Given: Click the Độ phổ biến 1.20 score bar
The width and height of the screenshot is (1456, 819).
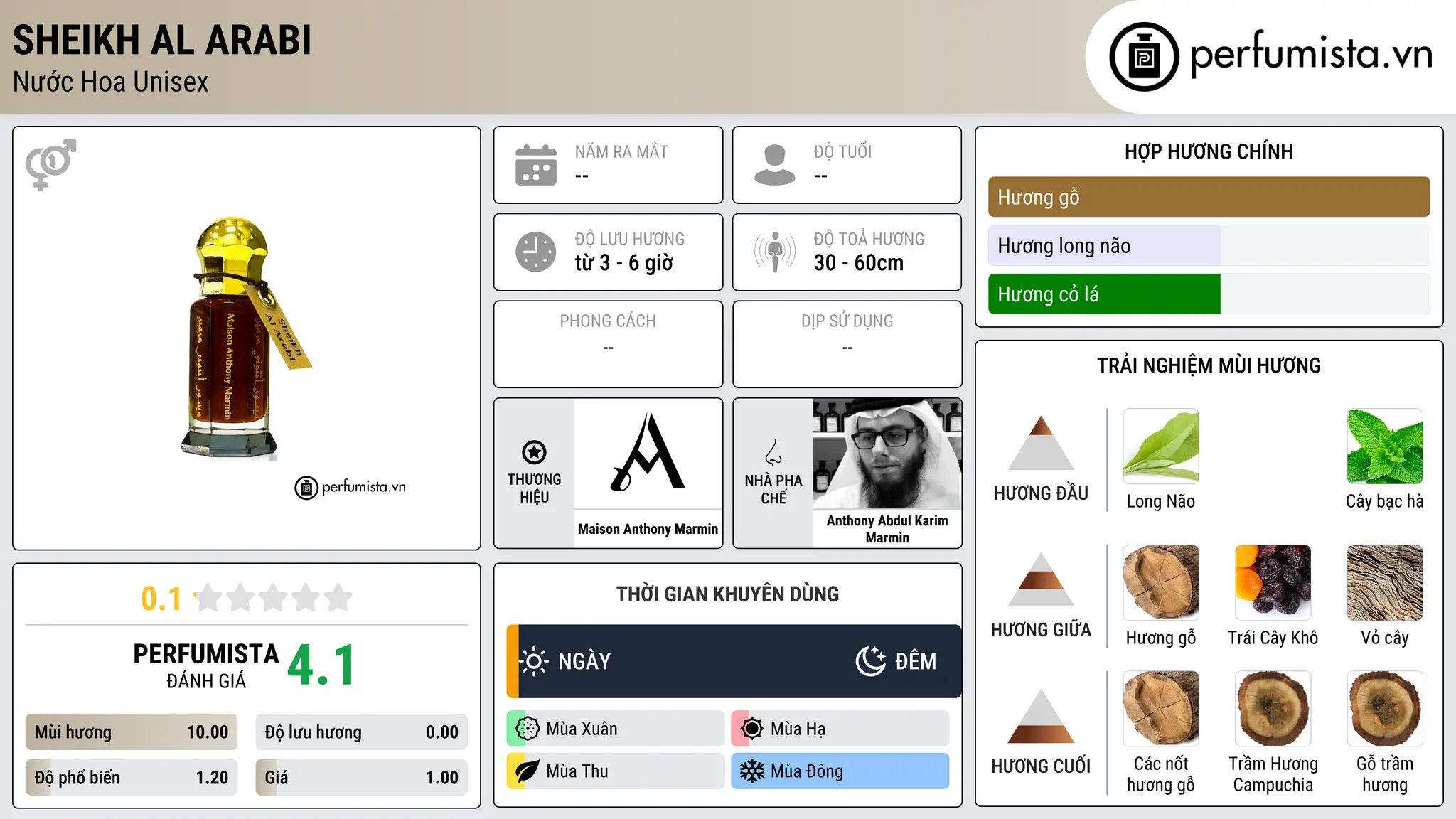Looking at the screenshot, I should point(132,777).
